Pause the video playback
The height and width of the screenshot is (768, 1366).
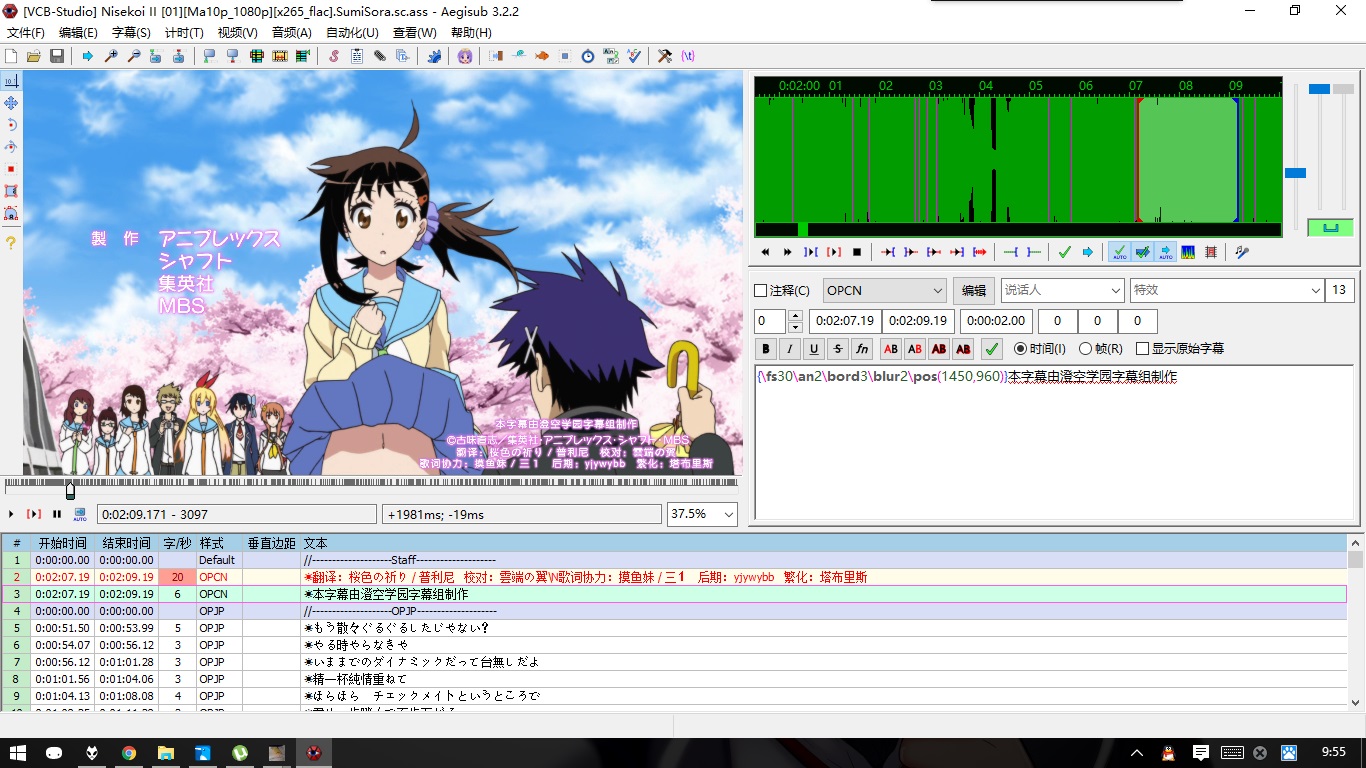click(57, 514)
